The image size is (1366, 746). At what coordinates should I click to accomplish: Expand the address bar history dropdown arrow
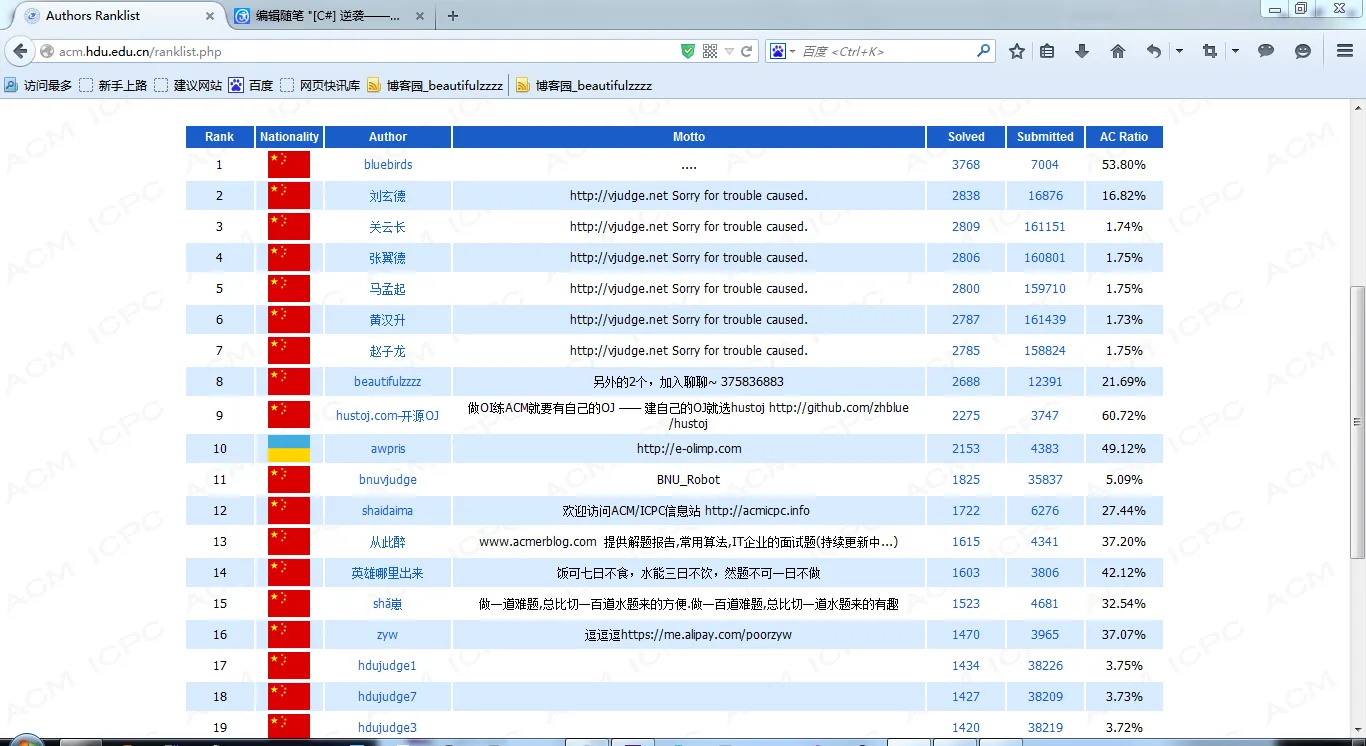click(730, 51)
